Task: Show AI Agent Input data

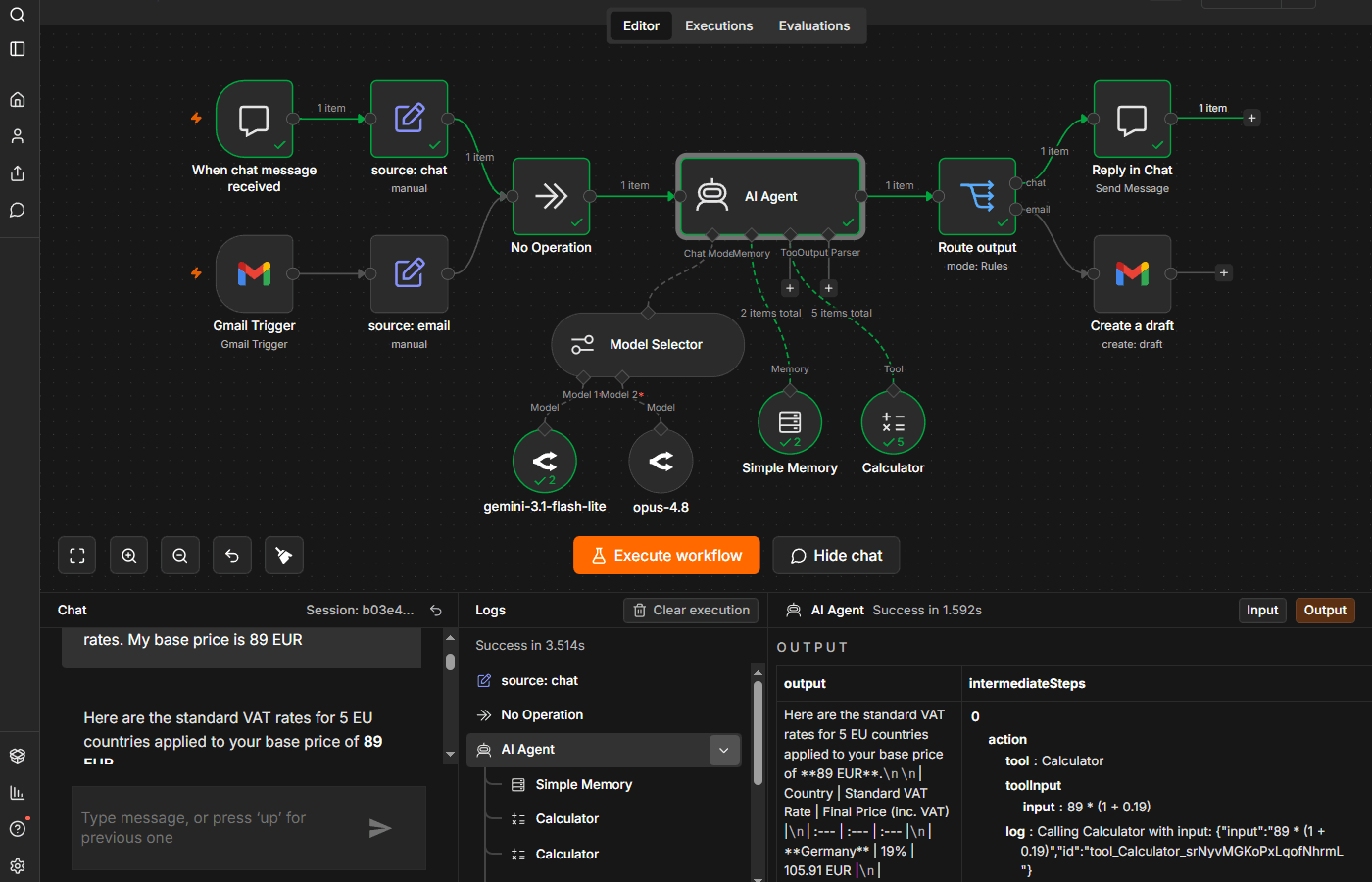Action: point(1262,610)
